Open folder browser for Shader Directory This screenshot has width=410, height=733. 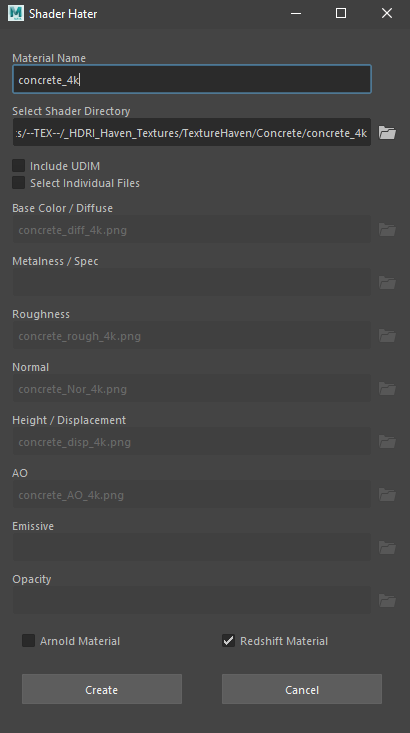(x=387, y=133)
